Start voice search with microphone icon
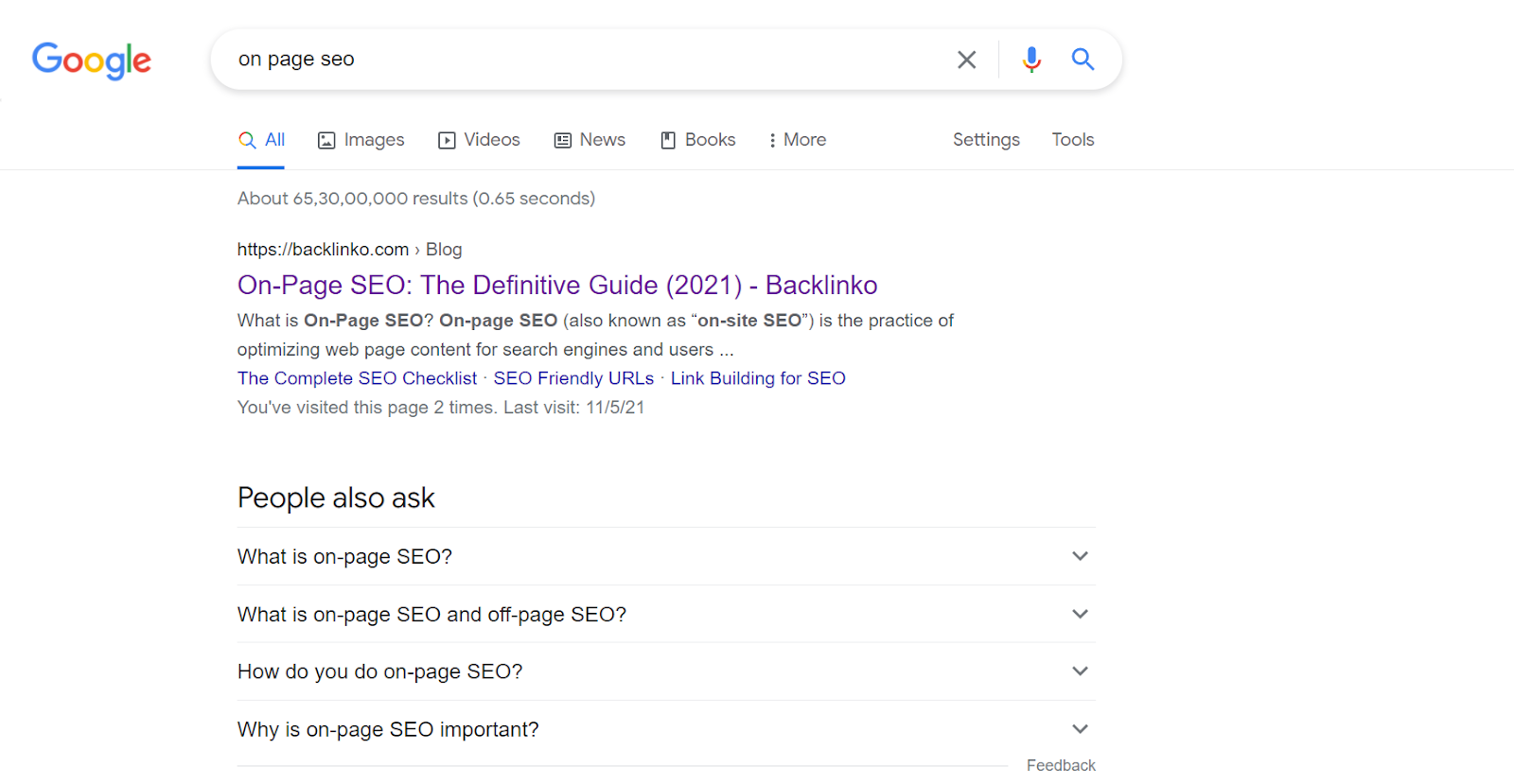This screenshot has width=1514, height=784. pyautogui.click(x=1031, y=60)
